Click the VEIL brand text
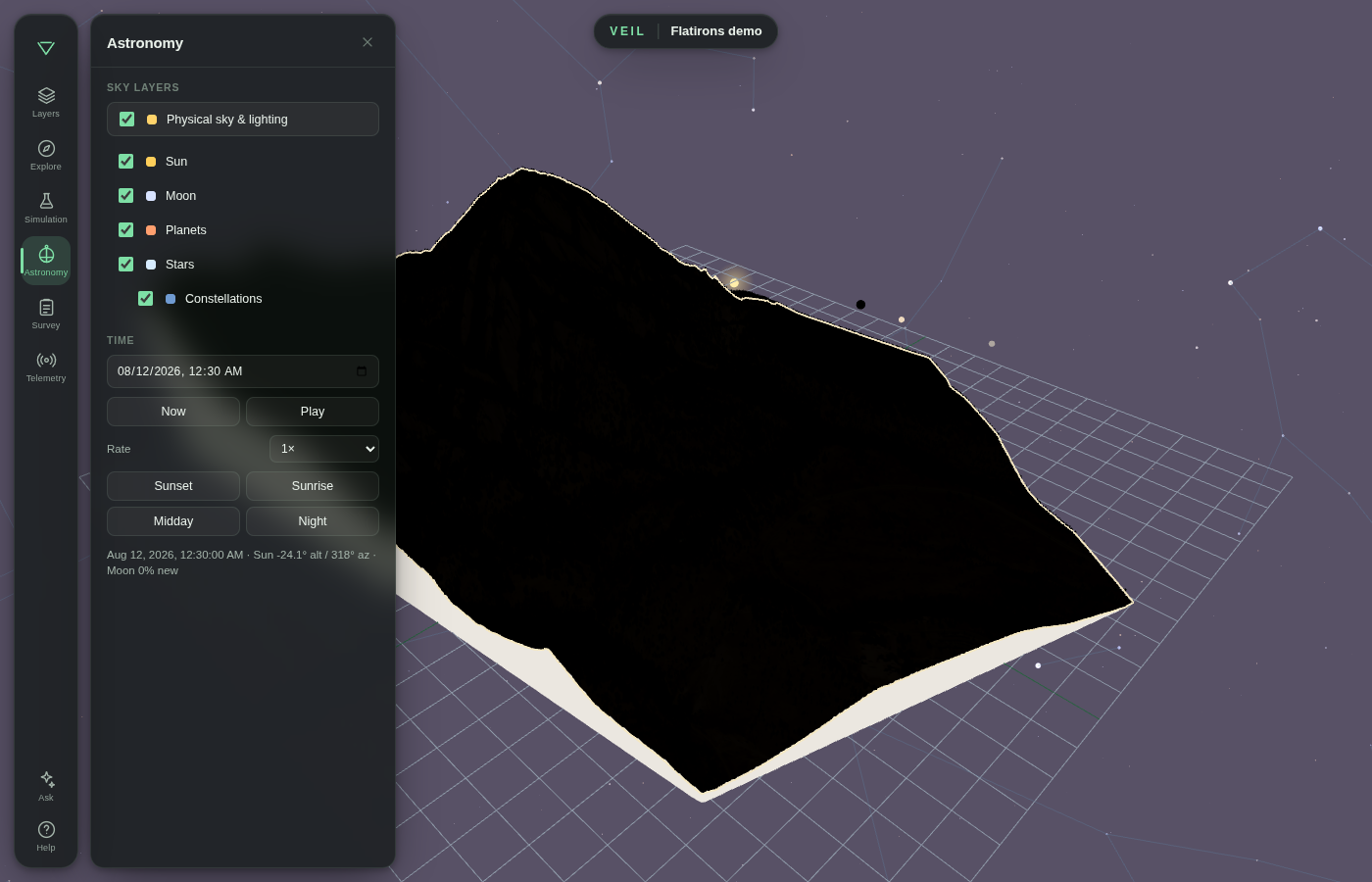The image size is (1372, 882). [627, 31]
